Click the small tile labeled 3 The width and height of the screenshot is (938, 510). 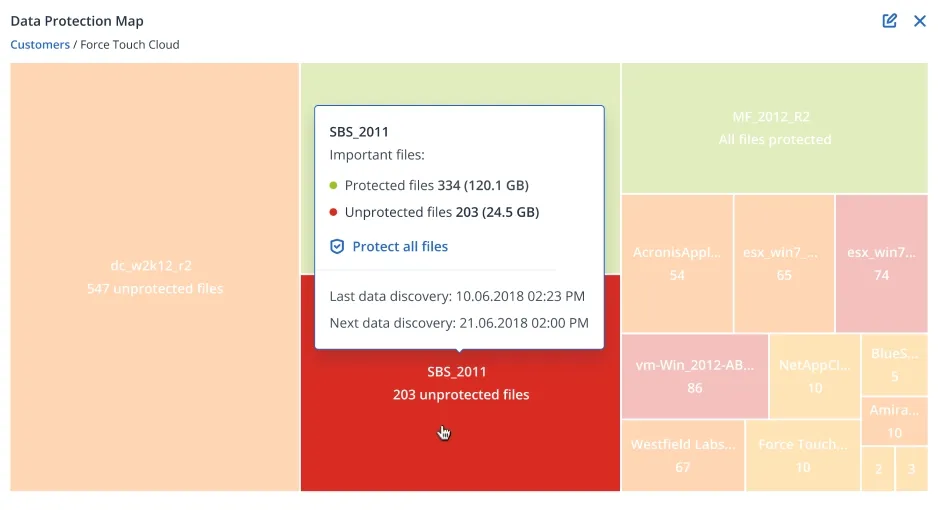click(x=911, y=468)
